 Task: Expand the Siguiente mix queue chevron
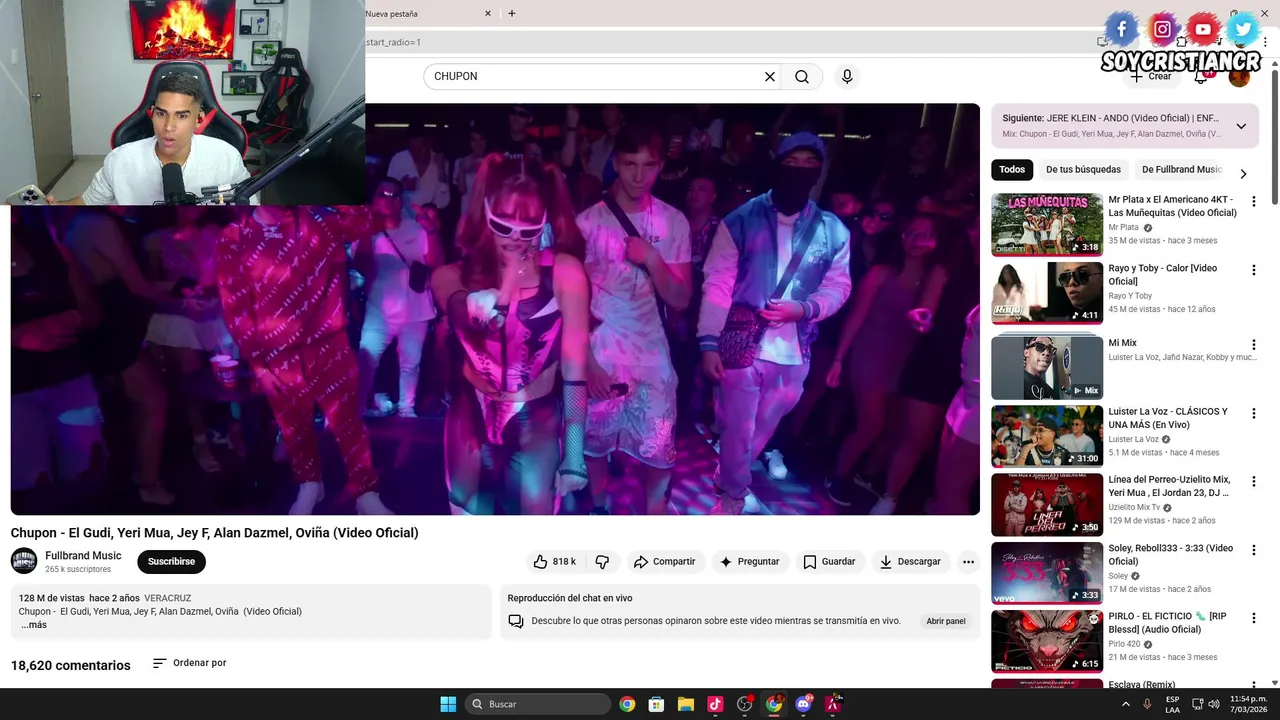point(1241,126)
